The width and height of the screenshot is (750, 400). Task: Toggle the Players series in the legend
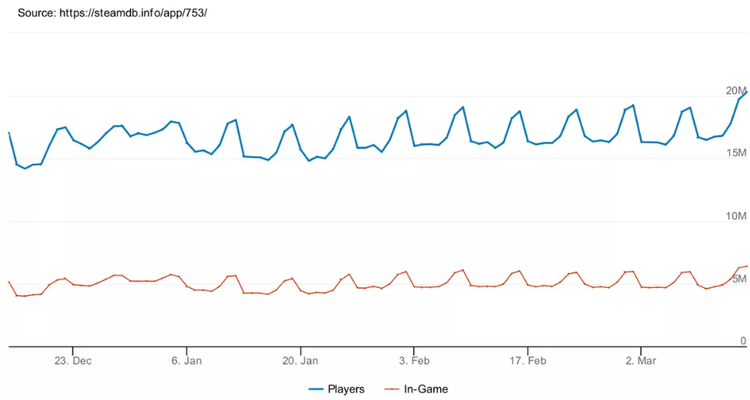345,388
